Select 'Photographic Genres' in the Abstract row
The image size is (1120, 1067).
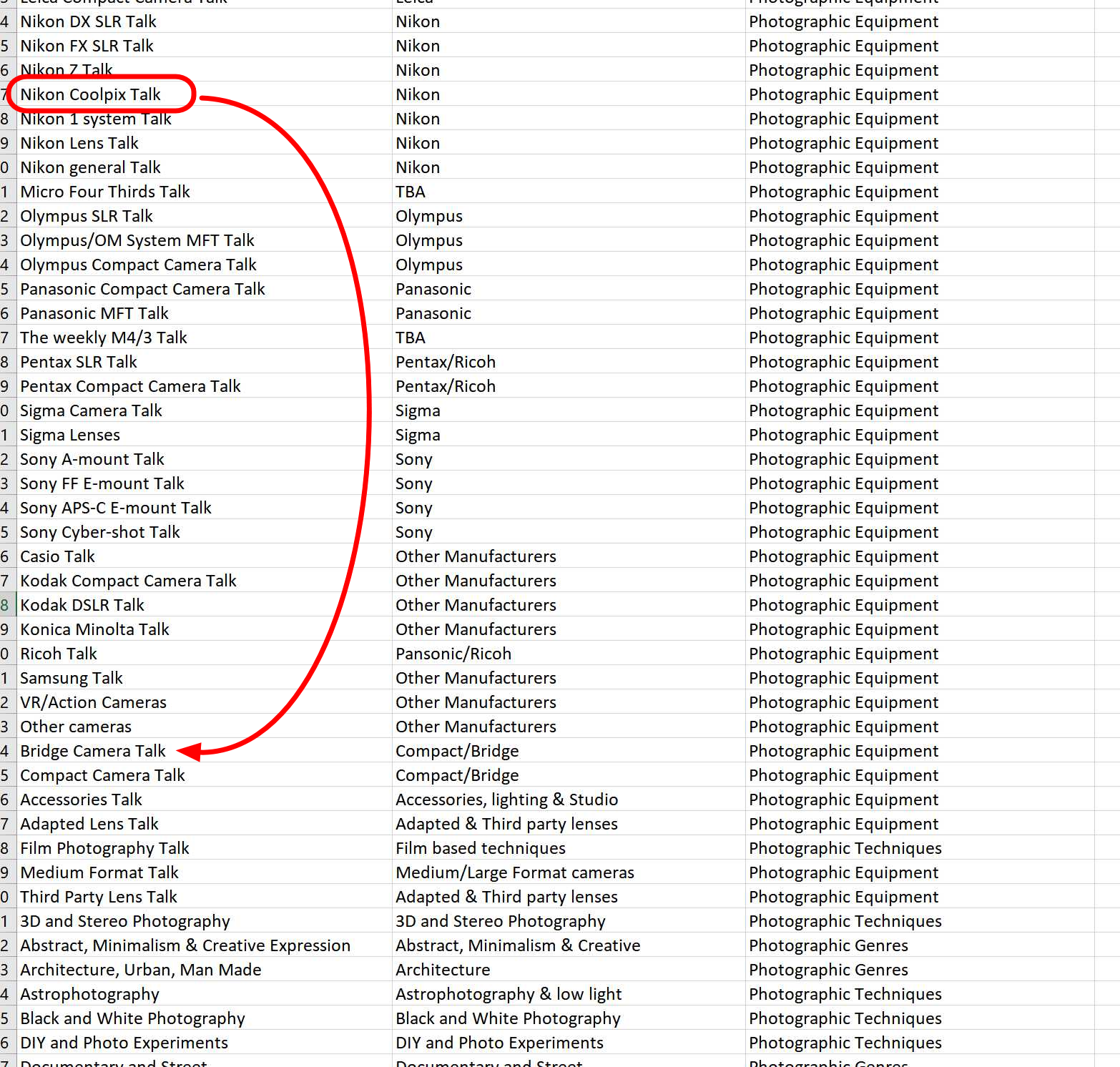coord(920,945)
